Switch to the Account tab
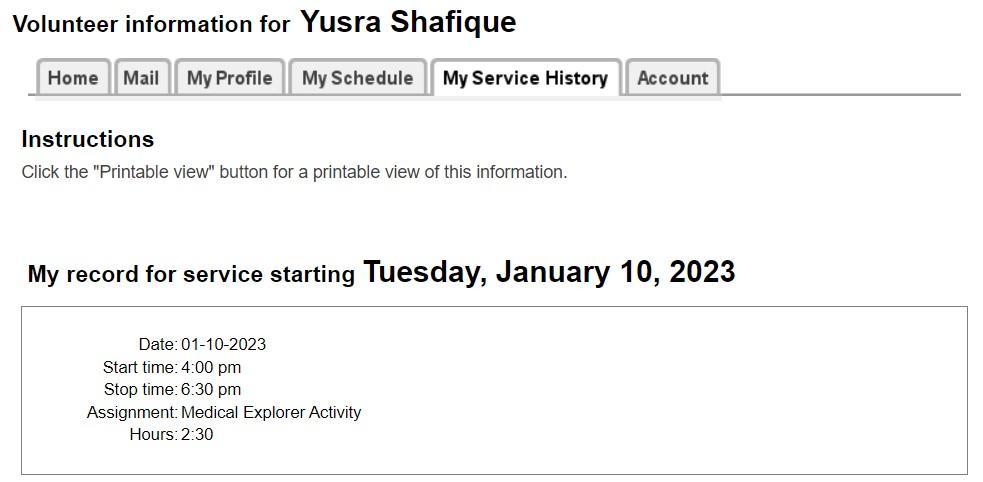 coord(672,78)
